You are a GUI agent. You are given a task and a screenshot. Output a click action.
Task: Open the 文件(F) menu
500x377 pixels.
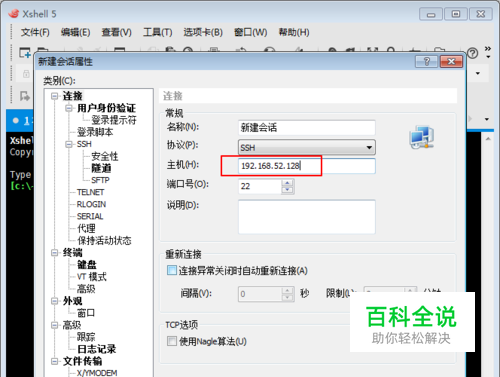[x=35, y=32]
